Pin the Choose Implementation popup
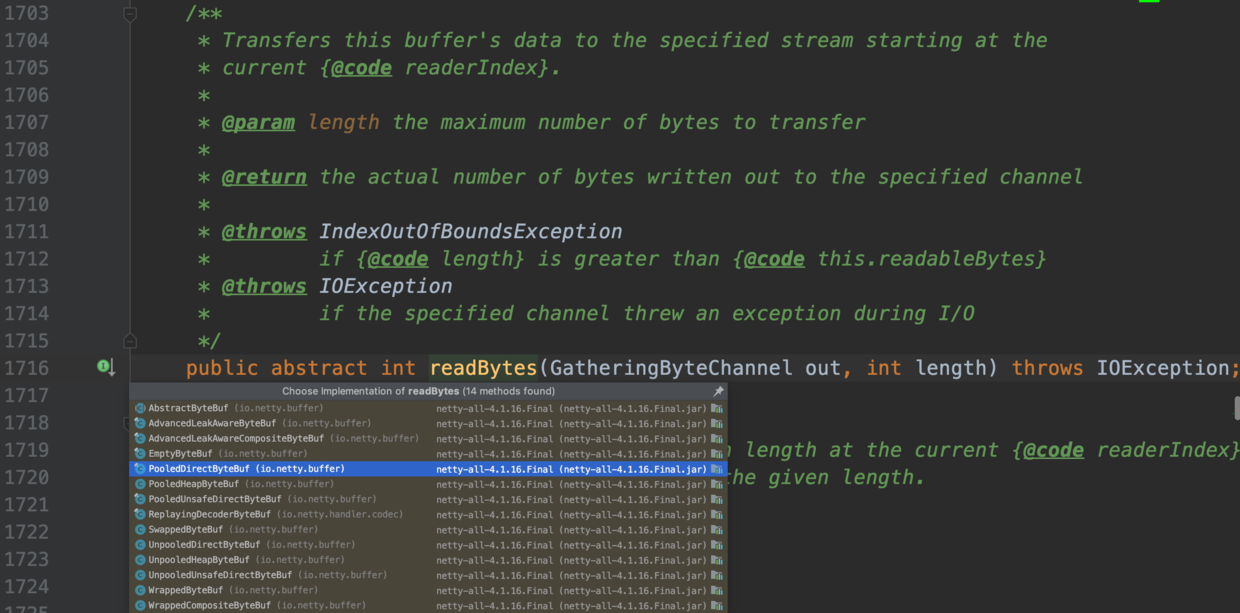 717,391
